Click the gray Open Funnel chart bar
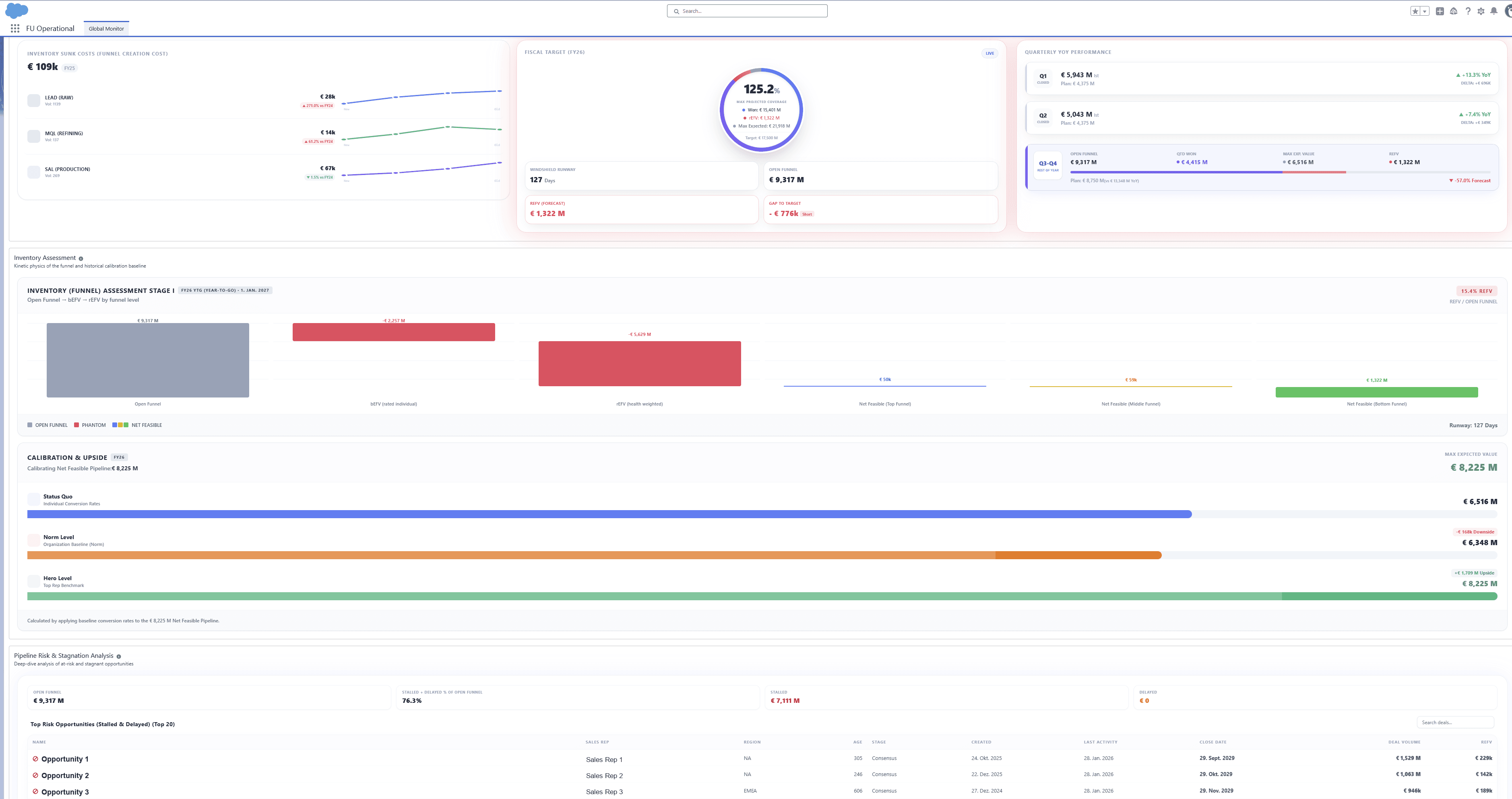Image resolution: width=1512 pixels, height=799 pixels. [x=148, y=360]
